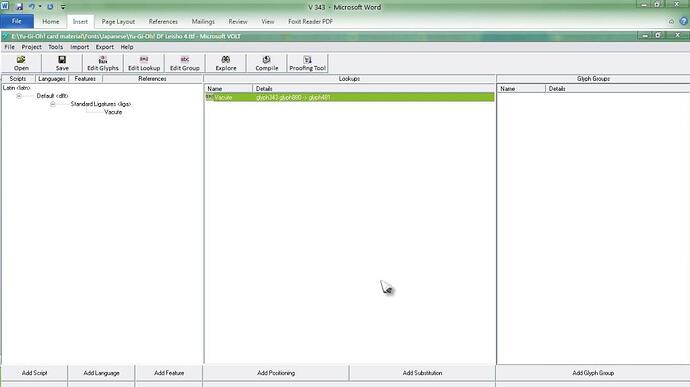Switch to Page Layout tab
The image size is (690, 387).
click(118, 21)
